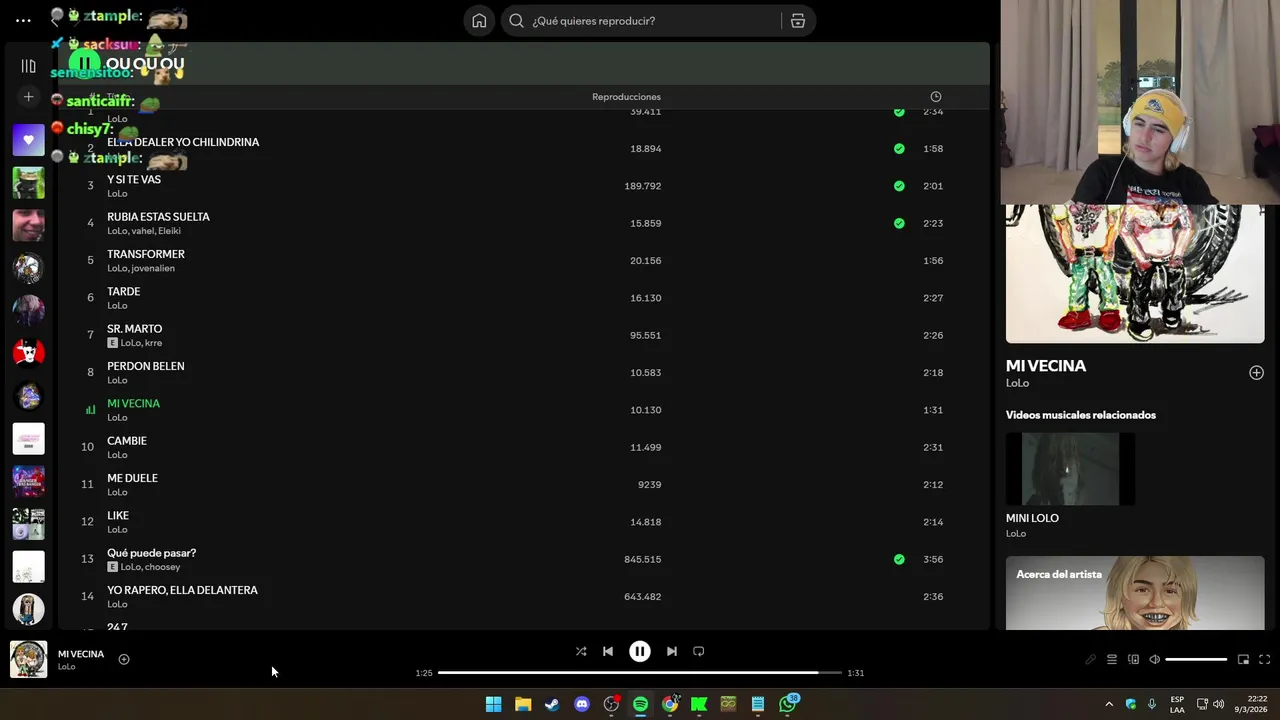The height and width of the screenshot is (720, 1280).
Task: Open Google Chrome from the taskbar
Action: coord(670,704)
